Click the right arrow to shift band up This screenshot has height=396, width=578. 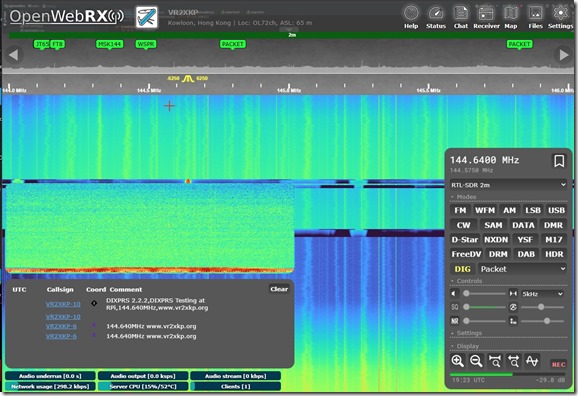pos(564,55)
